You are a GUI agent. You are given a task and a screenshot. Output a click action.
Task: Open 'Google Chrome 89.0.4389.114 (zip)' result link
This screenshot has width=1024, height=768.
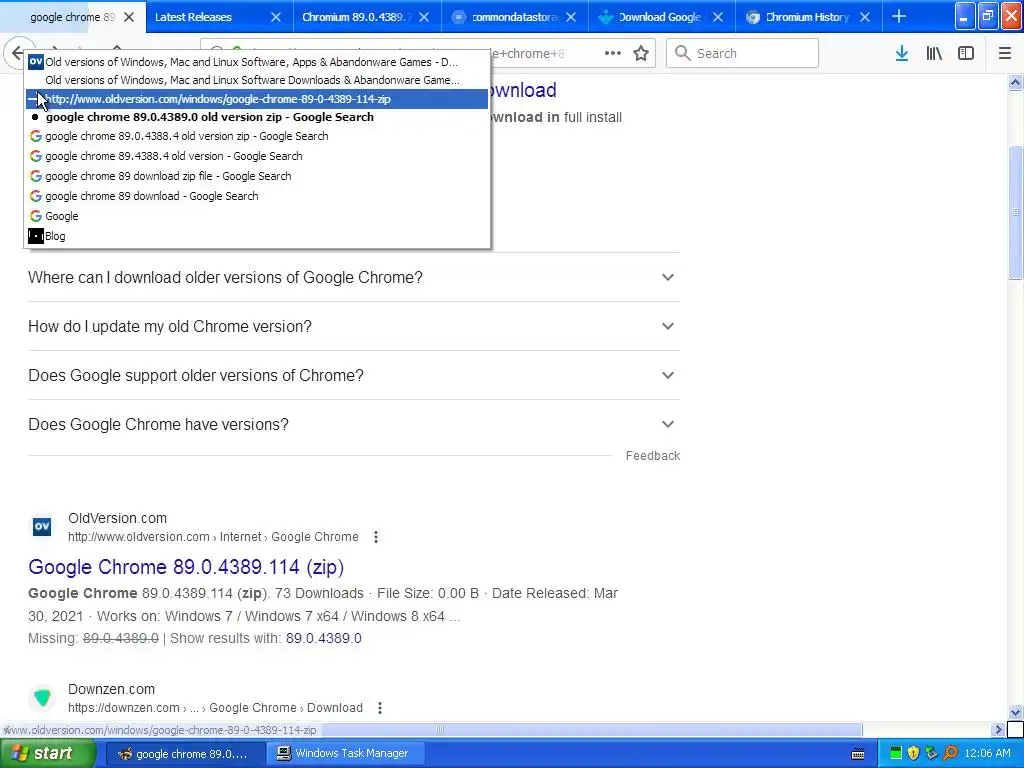click(186, 567)
